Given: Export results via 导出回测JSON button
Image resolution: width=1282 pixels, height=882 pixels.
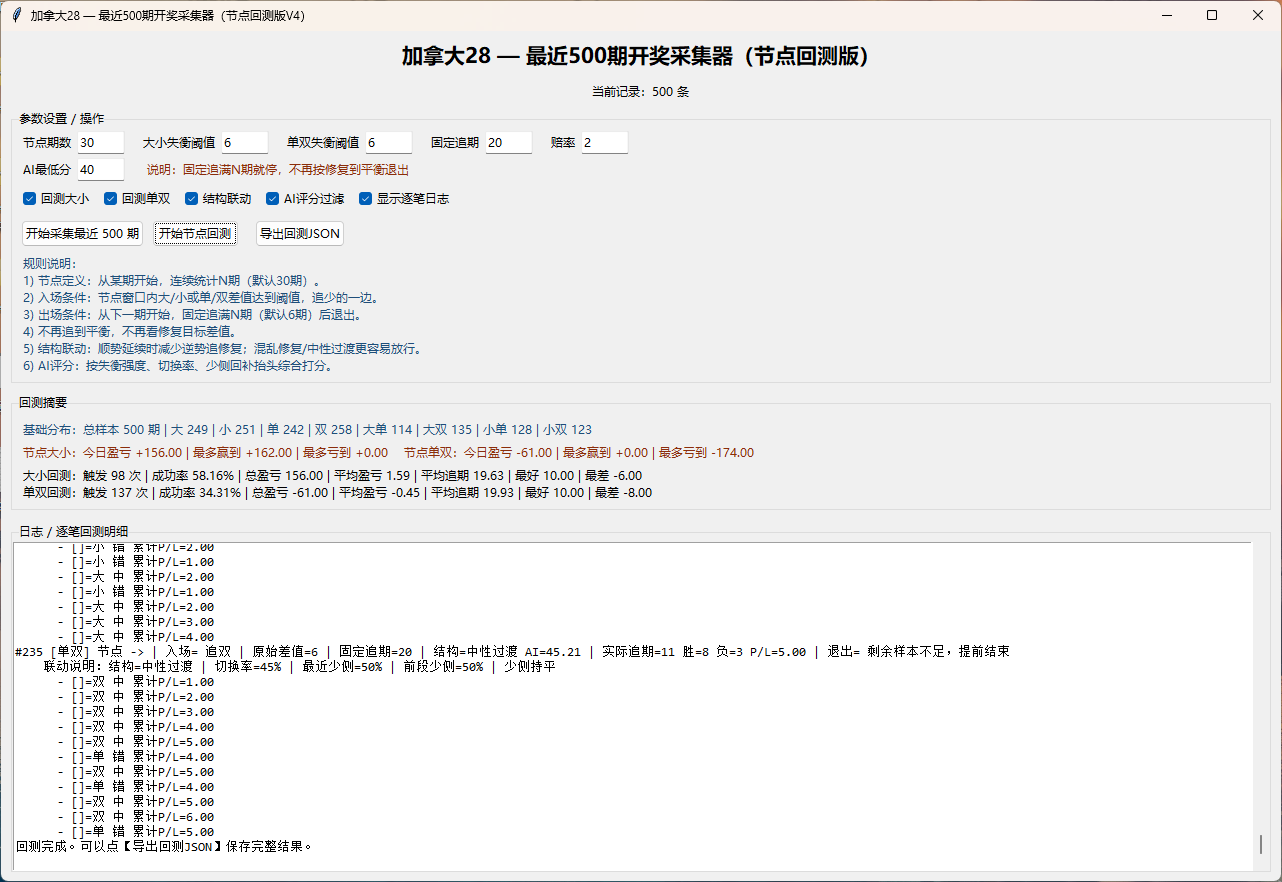Looking at the screenshot, I should tap(300, 233).
